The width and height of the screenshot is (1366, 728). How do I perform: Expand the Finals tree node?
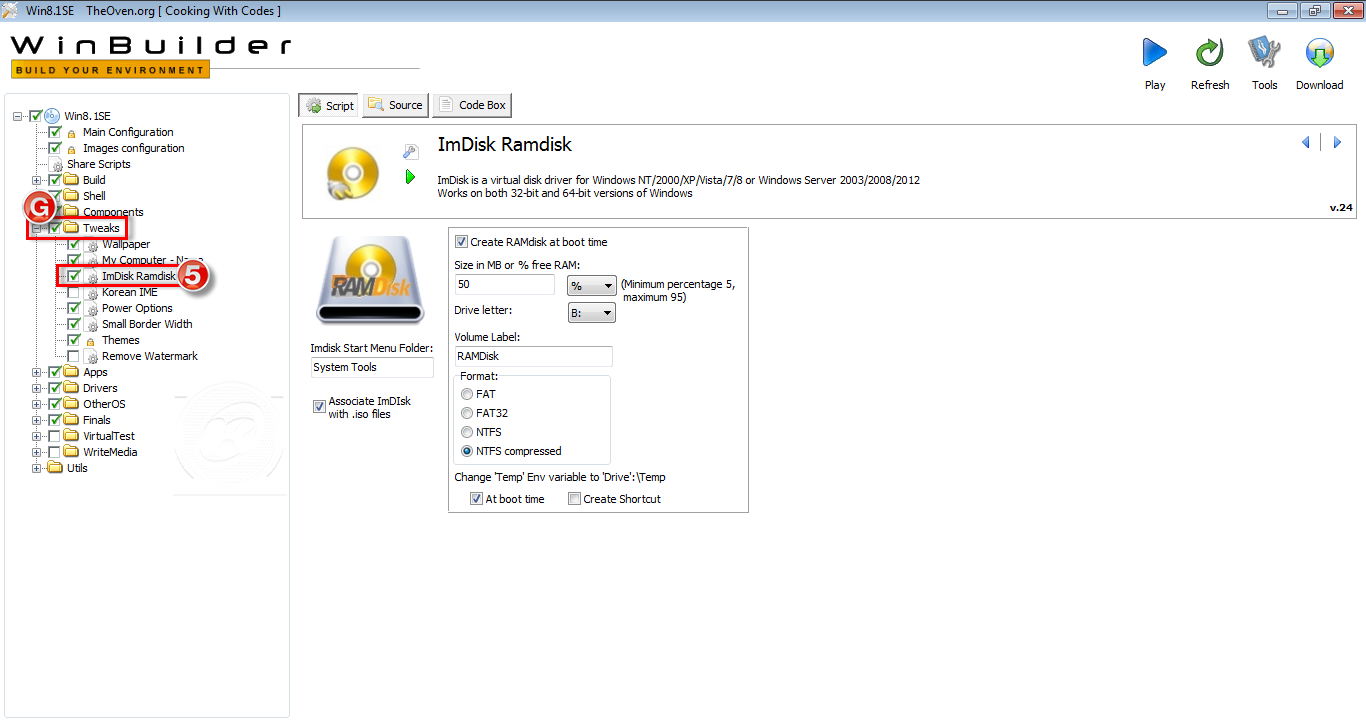pyautogui.click(x=37, y=420)
